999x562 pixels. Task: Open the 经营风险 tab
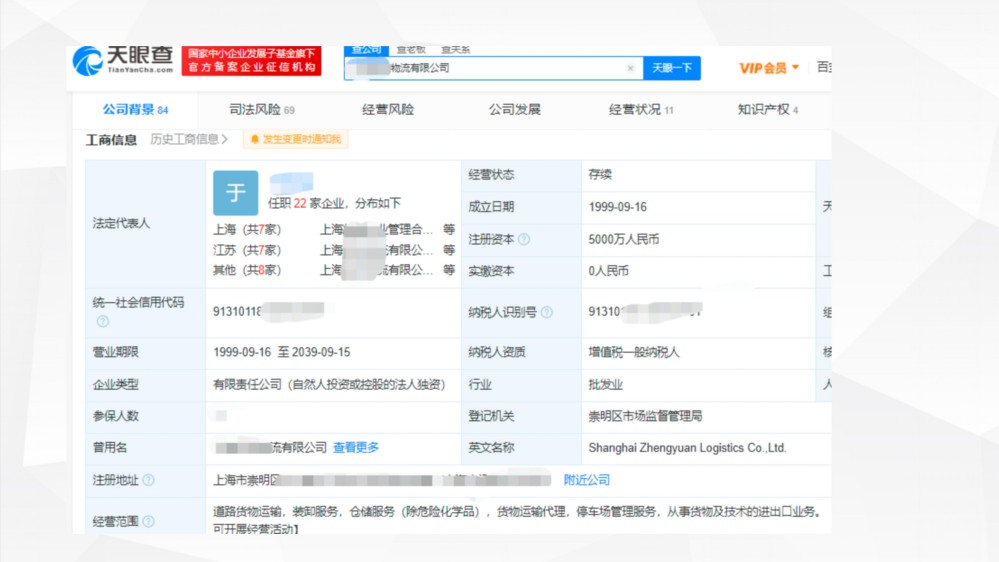tap(388, 110)
